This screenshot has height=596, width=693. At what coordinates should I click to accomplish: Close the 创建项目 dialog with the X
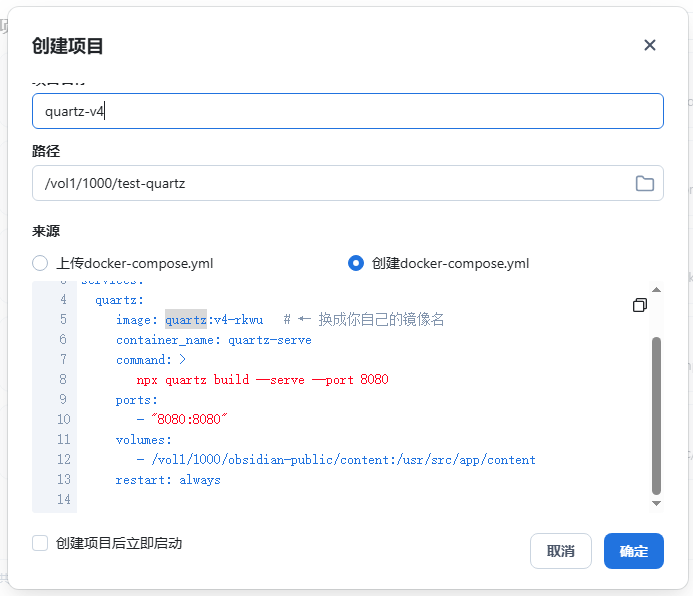tap(649, 45)
